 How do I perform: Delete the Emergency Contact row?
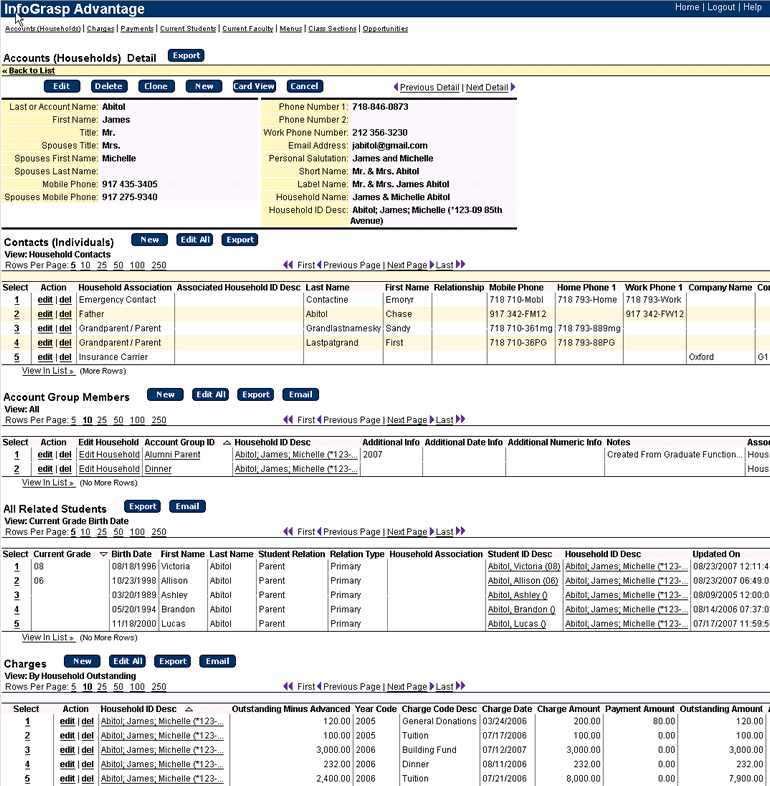coord(65,299)
